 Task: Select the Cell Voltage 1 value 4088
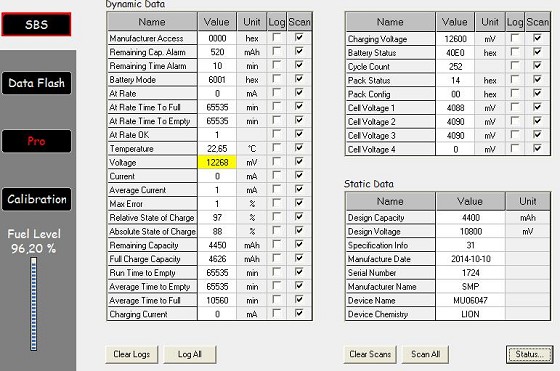(455, 108)
